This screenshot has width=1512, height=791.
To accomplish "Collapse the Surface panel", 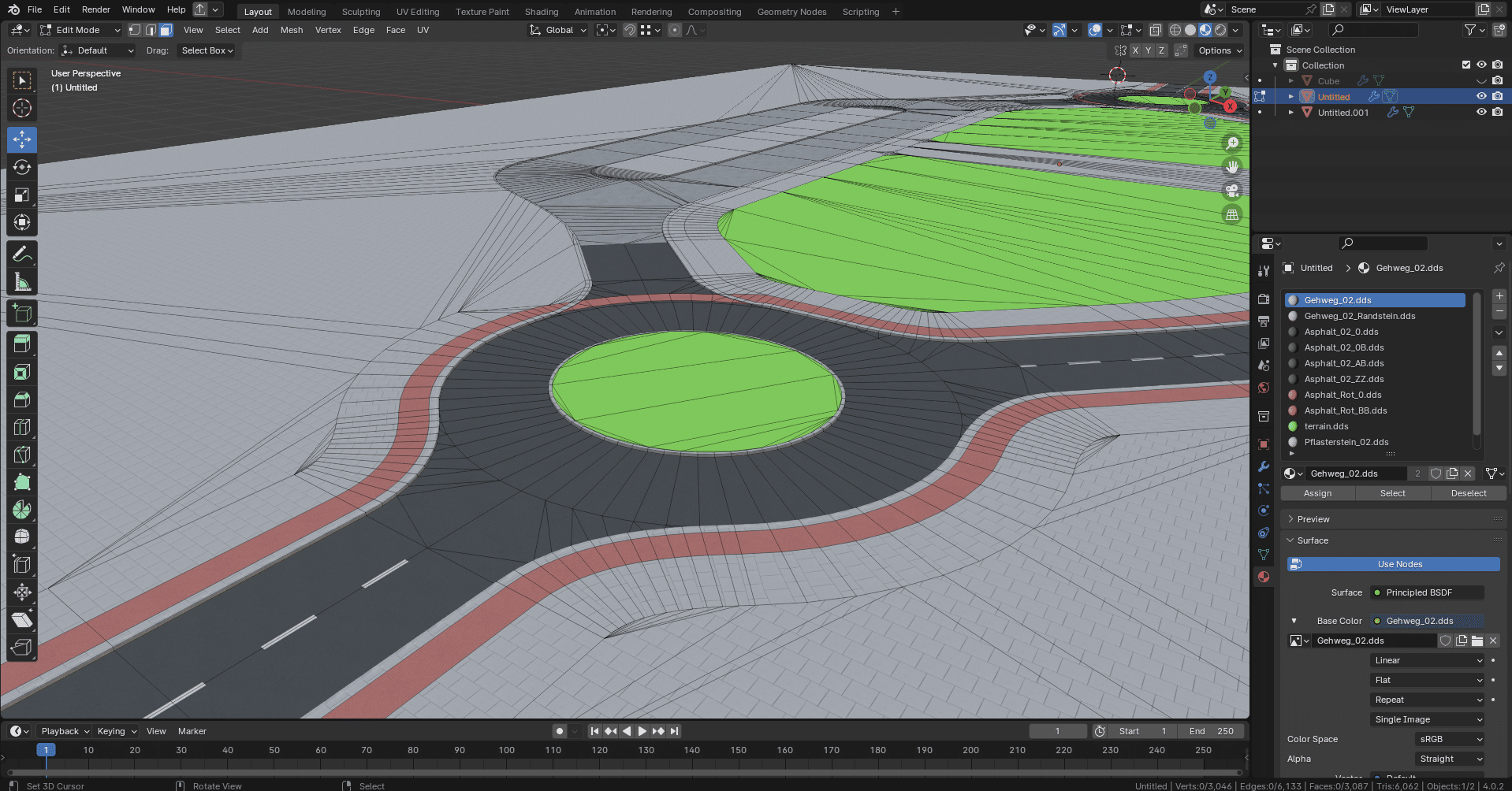I will (x=1313, y=540).
